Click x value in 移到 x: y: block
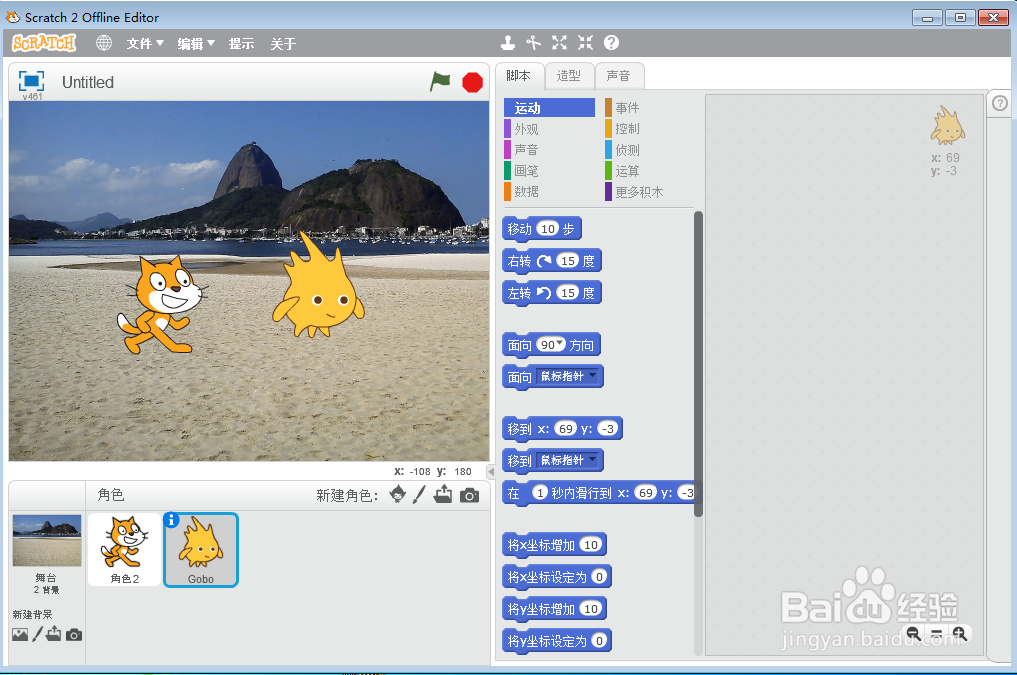1017x675 pixels. pyautogui.click(x=566, y=429)
